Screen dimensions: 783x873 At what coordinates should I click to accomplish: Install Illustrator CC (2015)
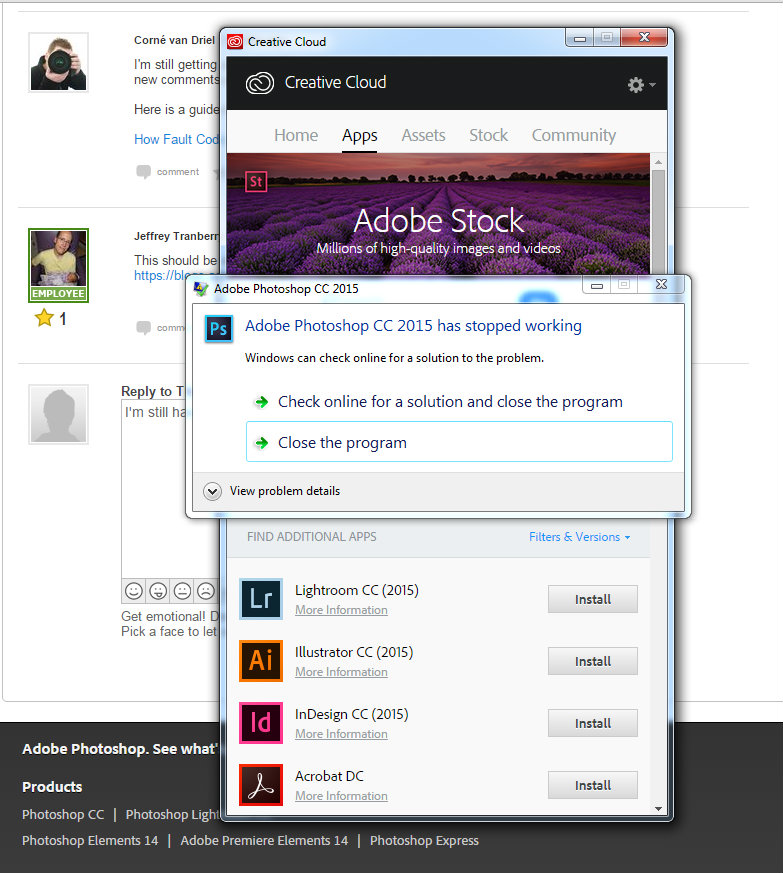pyautogui.click(x=593, y=661)
